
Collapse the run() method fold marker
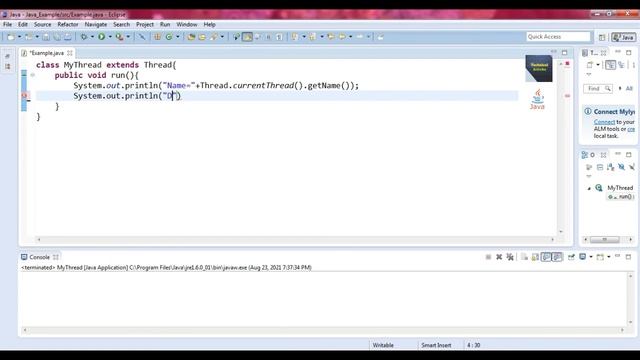[x=33, y=75]
